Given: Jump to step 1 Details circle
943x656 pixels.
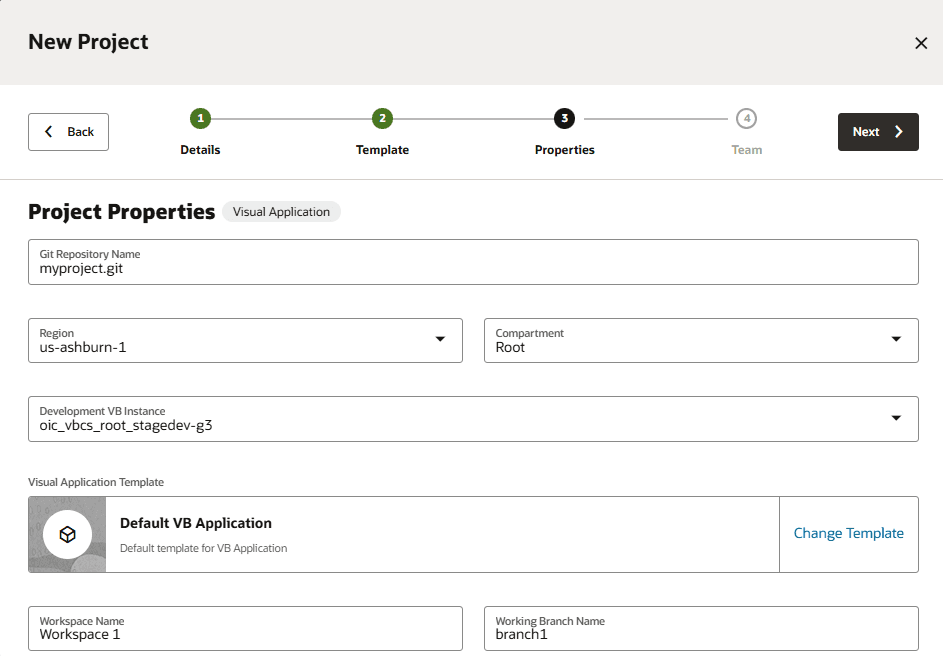Looking at the screenshot, I should pos(200,118).
